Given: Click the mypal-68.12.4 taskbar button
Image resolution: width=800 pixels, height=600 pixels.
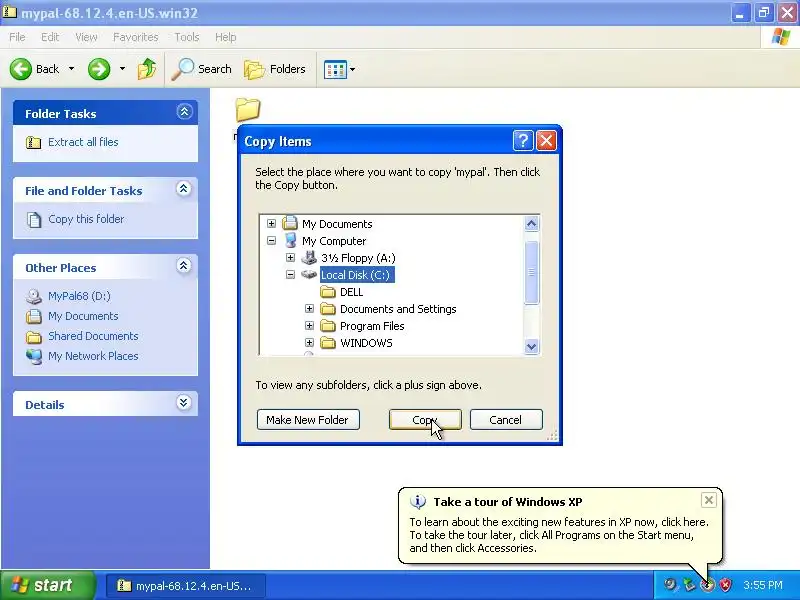Looking at the screenshot, I should tap(186, 586).
